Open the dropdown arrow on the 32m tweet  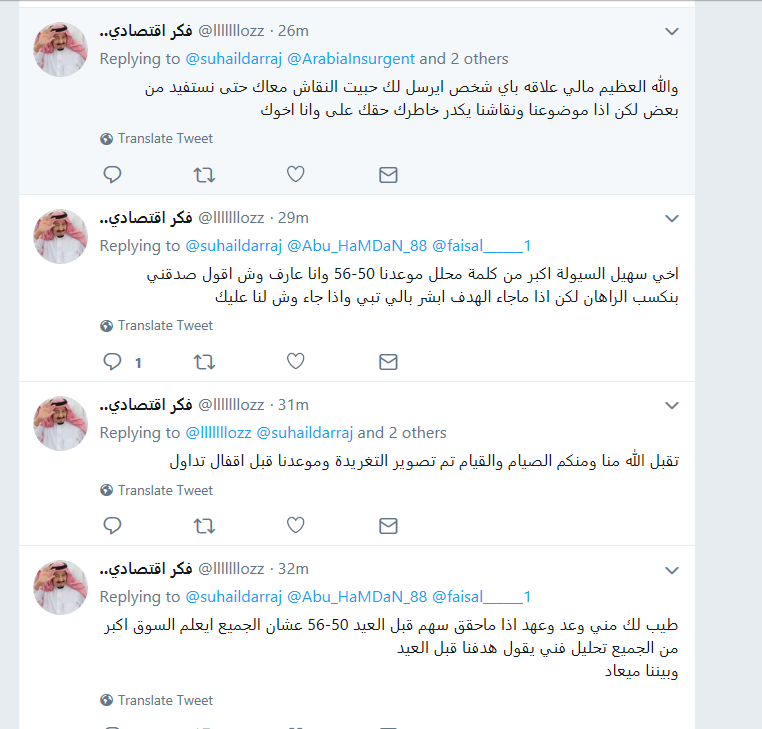(672, 570)
